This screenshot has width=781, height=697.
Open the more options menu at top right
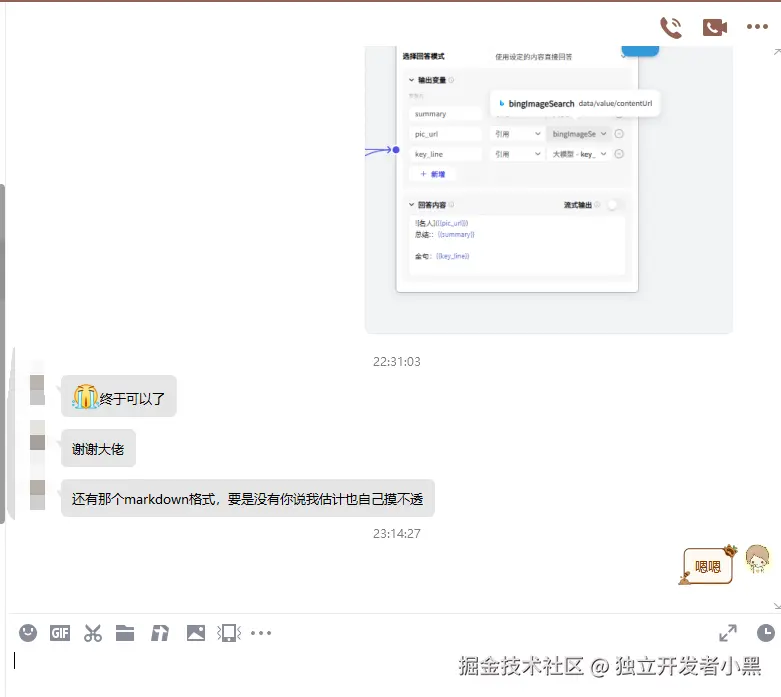coord(757,27)
